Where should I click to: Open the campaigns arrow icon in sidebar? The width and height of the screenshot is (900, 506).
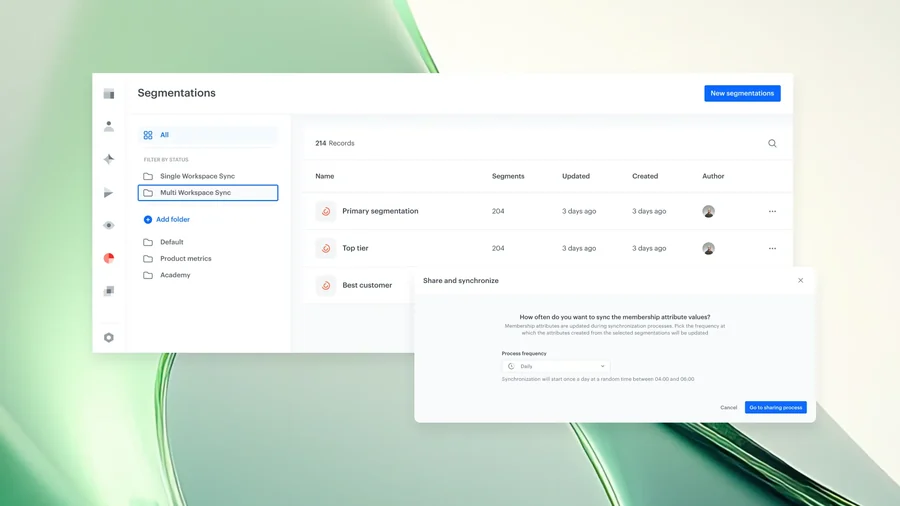point(108,193)
